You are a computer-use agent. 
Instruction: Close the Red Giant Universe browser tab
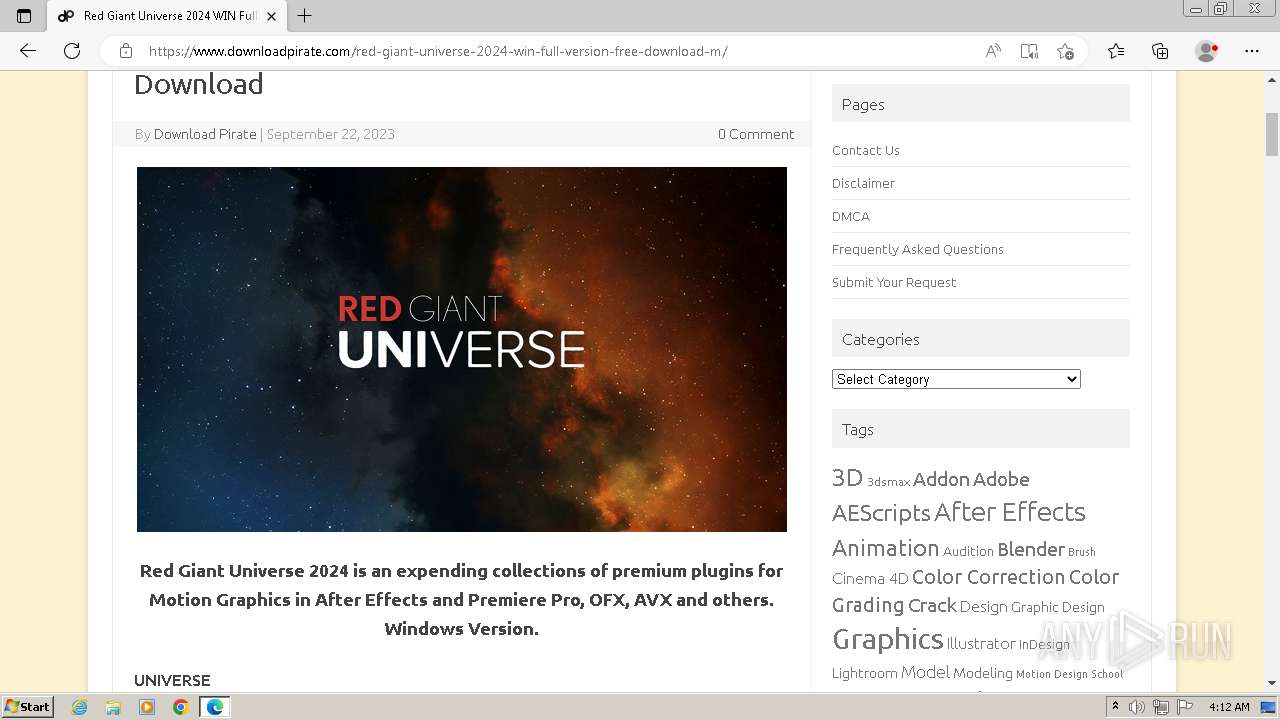[271, 16]
